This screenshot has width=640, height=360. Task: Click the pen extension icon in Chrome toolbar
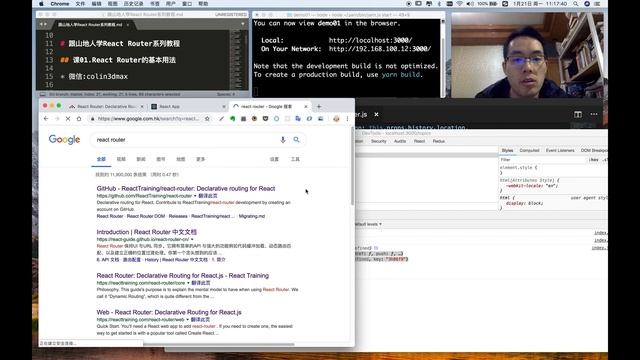[x=221, y=119]
